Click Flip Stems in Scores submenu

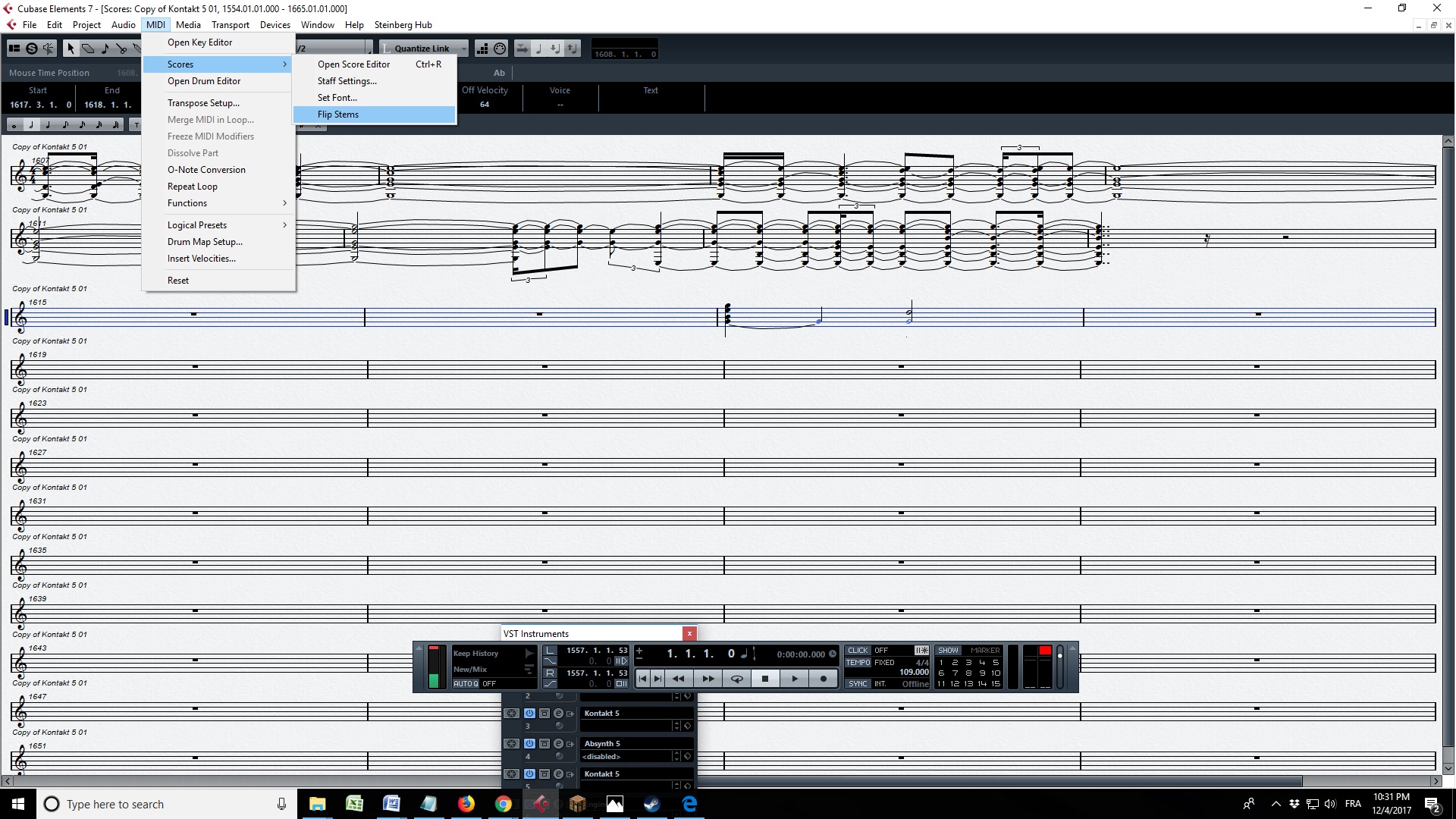(x=338, y=115)
